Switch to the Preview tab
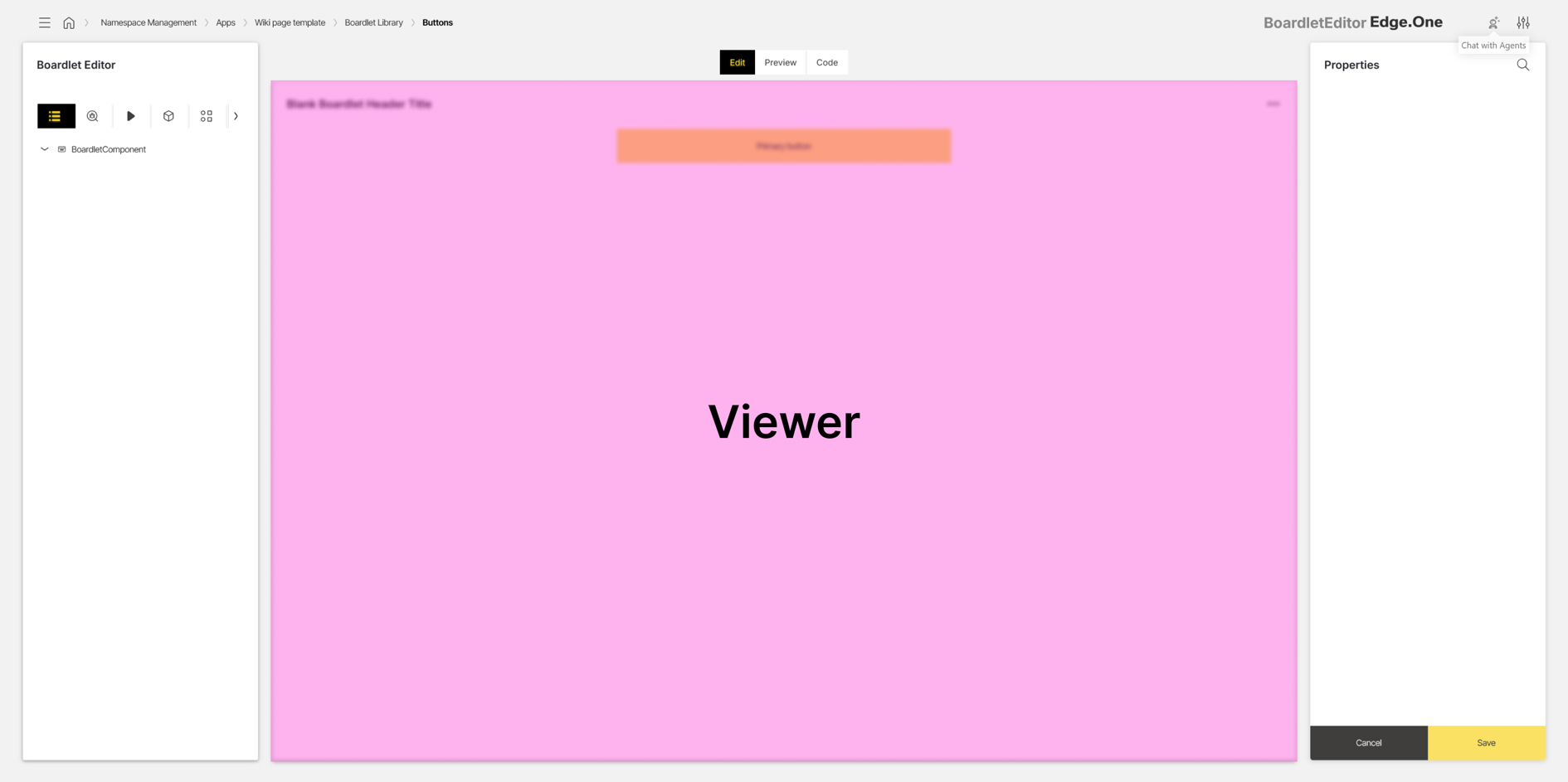This screenshot has height=782, width=1568. 780,62
